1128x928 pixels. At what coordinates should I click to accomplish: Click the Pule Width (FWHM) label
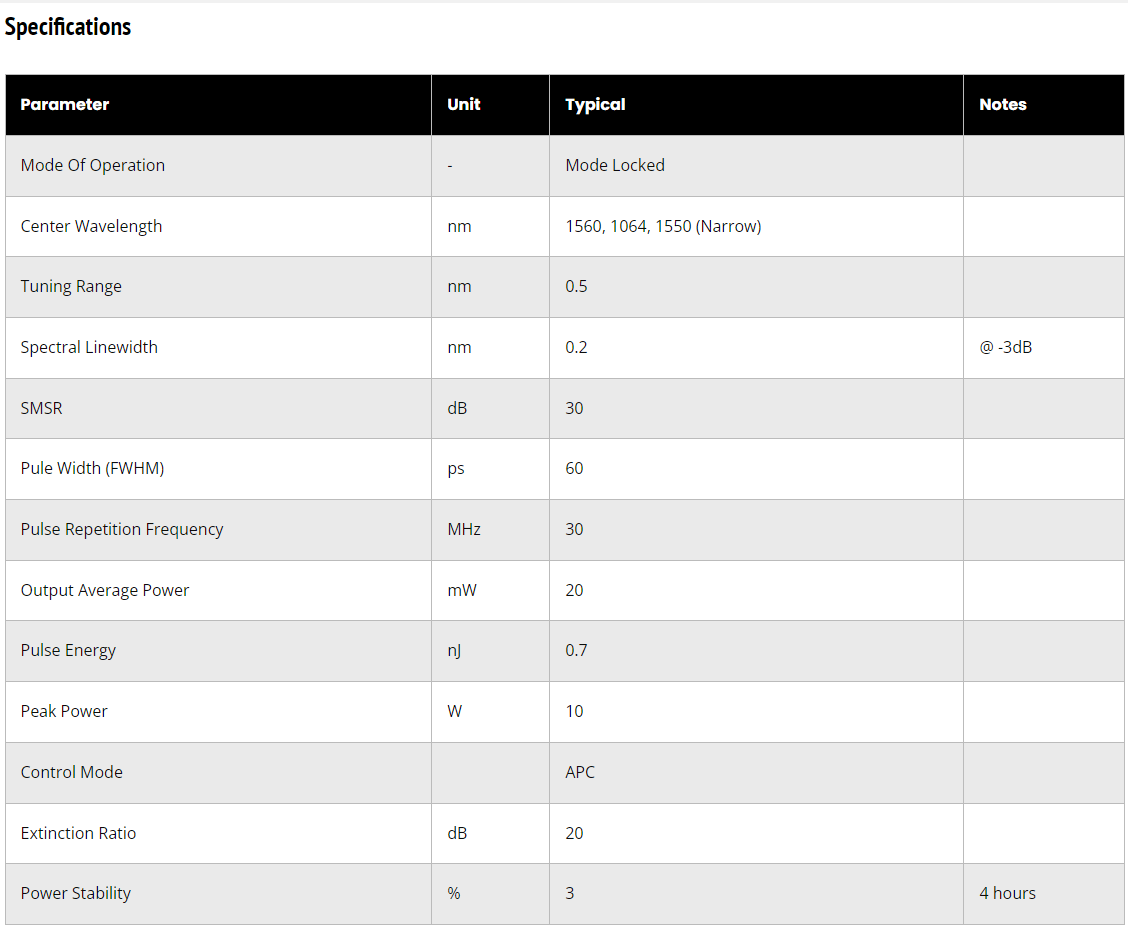pos(92,468)
